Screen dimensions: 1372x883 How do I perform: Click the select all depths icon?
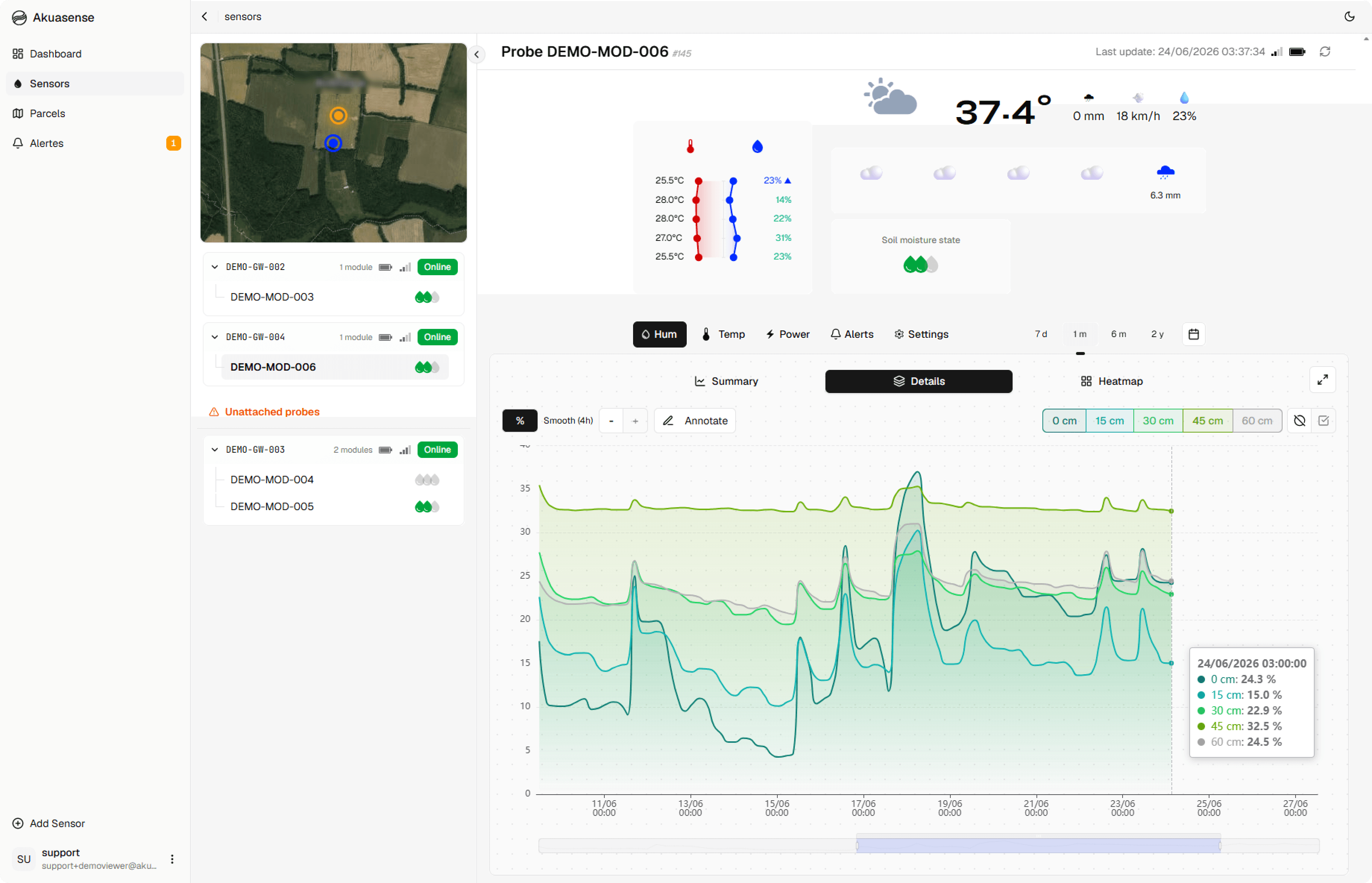1323,421
